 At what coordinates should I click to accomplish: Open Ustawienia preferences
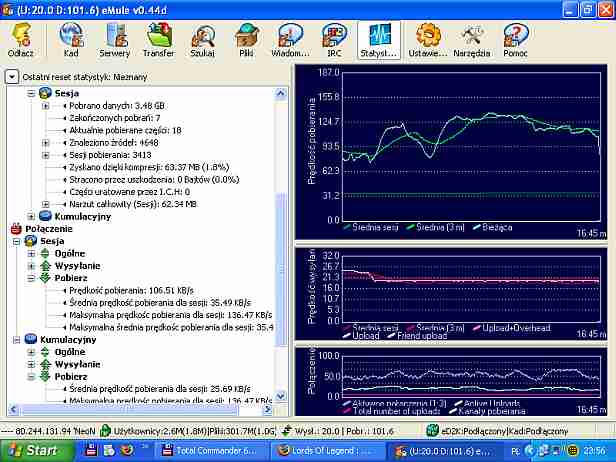coord(428,40)
